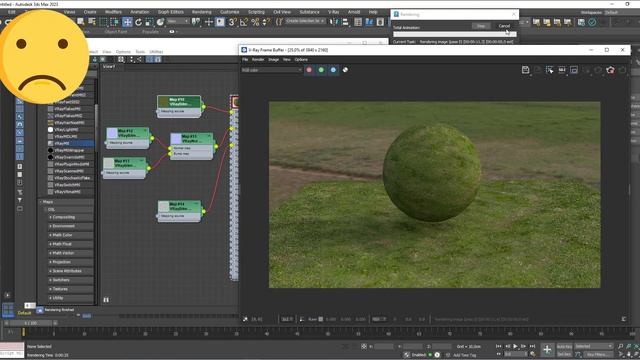Image resolution: width=640 pixels, height=360 pixels.
Task: Cancel the rendering in progress dialog
Action: point(504,26)
